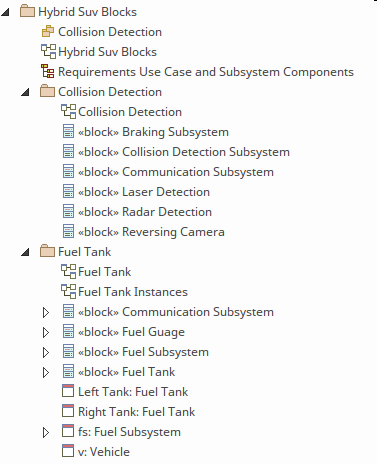Select Right Tank: Fuel Tank item
Screen dimensions: 377x464
pyautogui.click(x=136, y=412)
